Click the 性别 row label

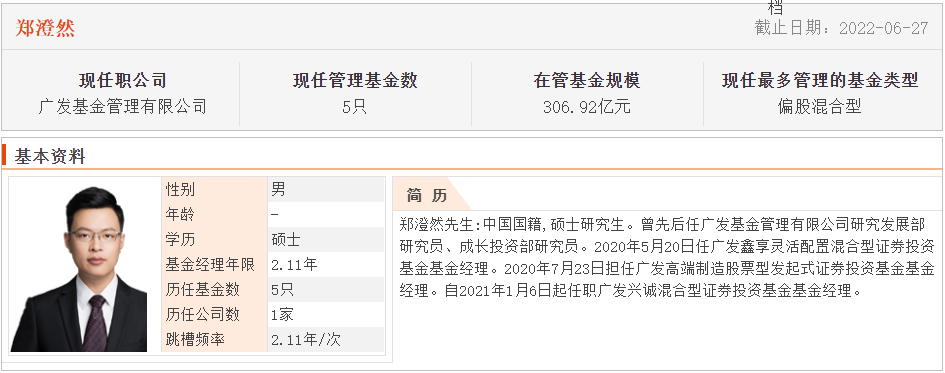coord(181,189)
